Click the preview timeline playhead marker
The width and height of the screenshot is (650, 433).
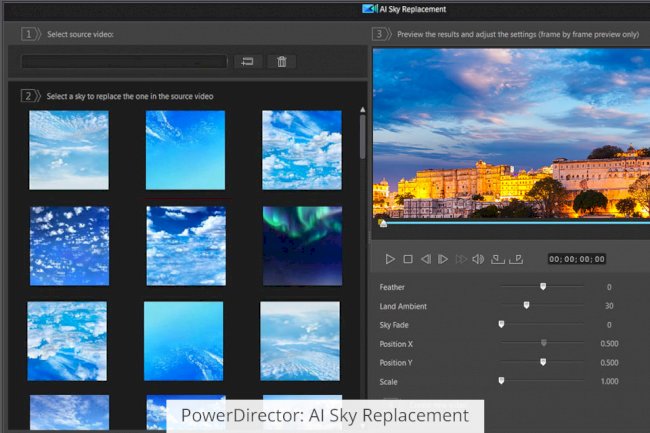pyautogui.click(x=383, y=224)
